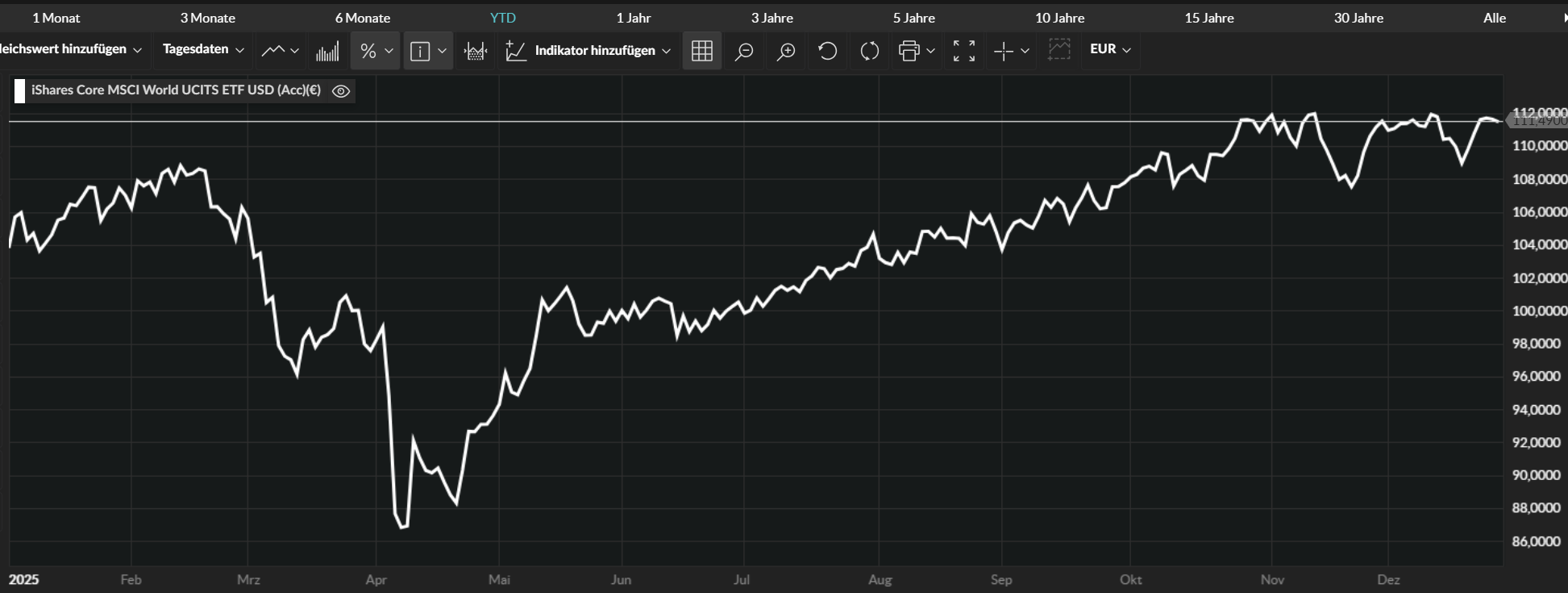Reset the chart with the undo arrow icon
The height and width of the screenshot is (593, 1568).
tap(827, 51)
